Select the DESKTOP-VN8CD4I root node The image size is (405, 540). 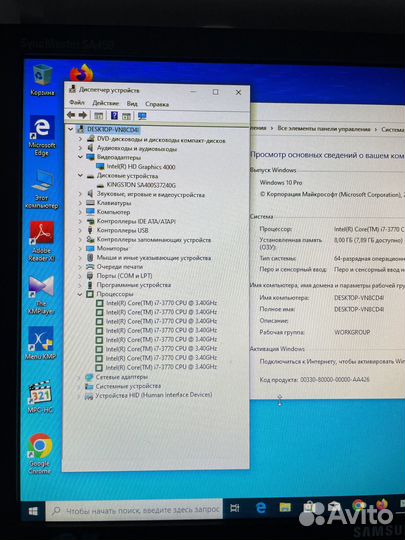[x=113, y=129]
